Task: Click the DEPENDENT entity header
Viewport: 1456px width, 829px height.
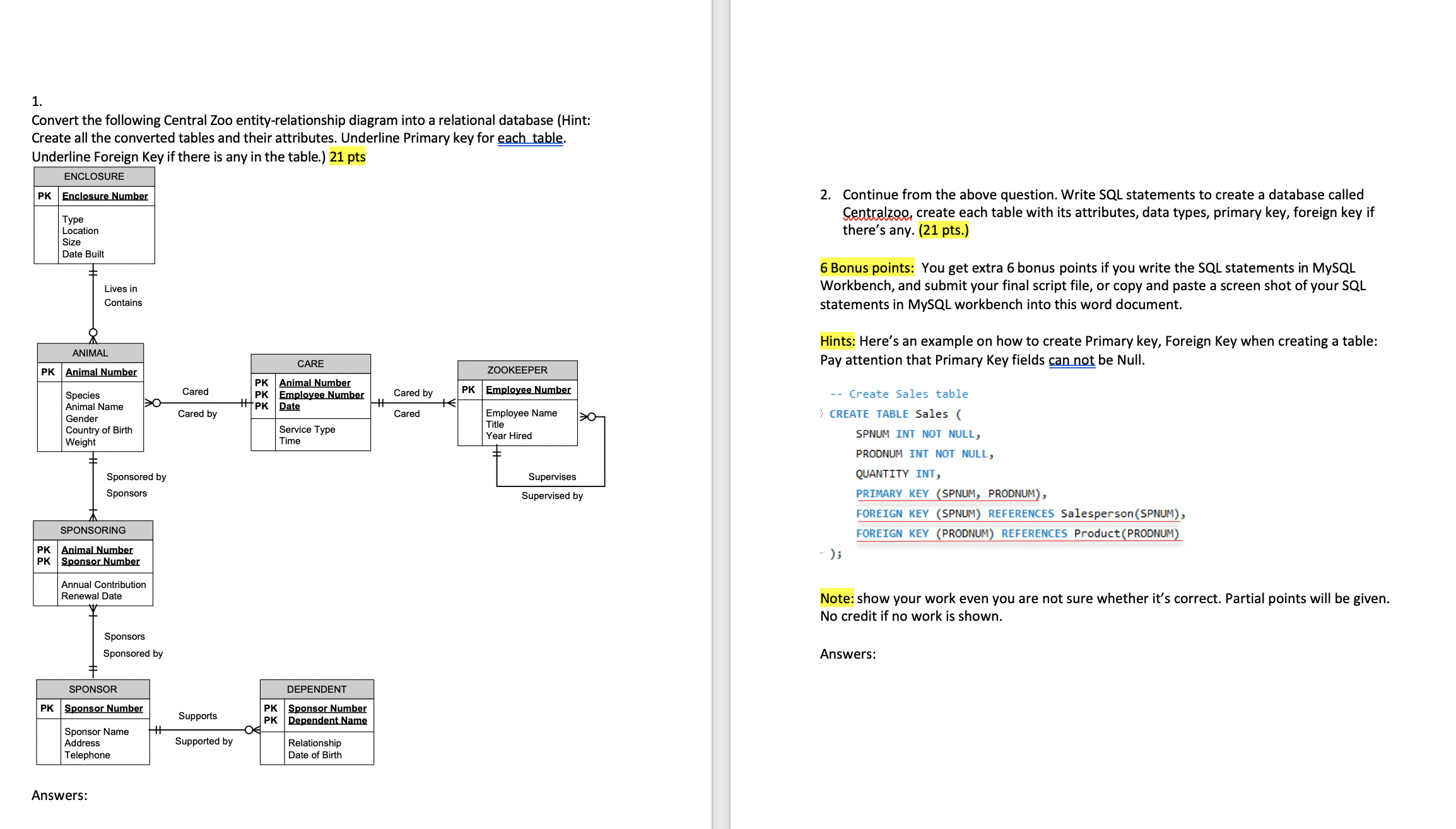Action: 317,689
